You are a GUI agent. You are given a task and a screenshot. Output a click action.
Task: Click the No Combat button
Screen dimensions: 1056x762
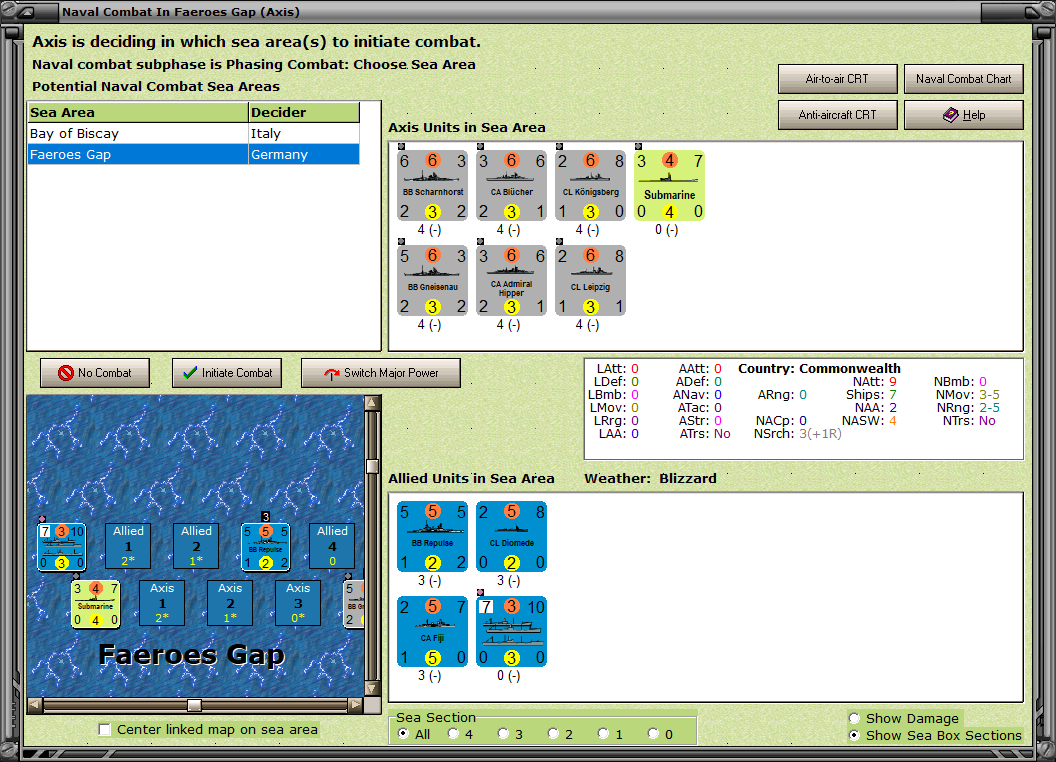[95, 373]
